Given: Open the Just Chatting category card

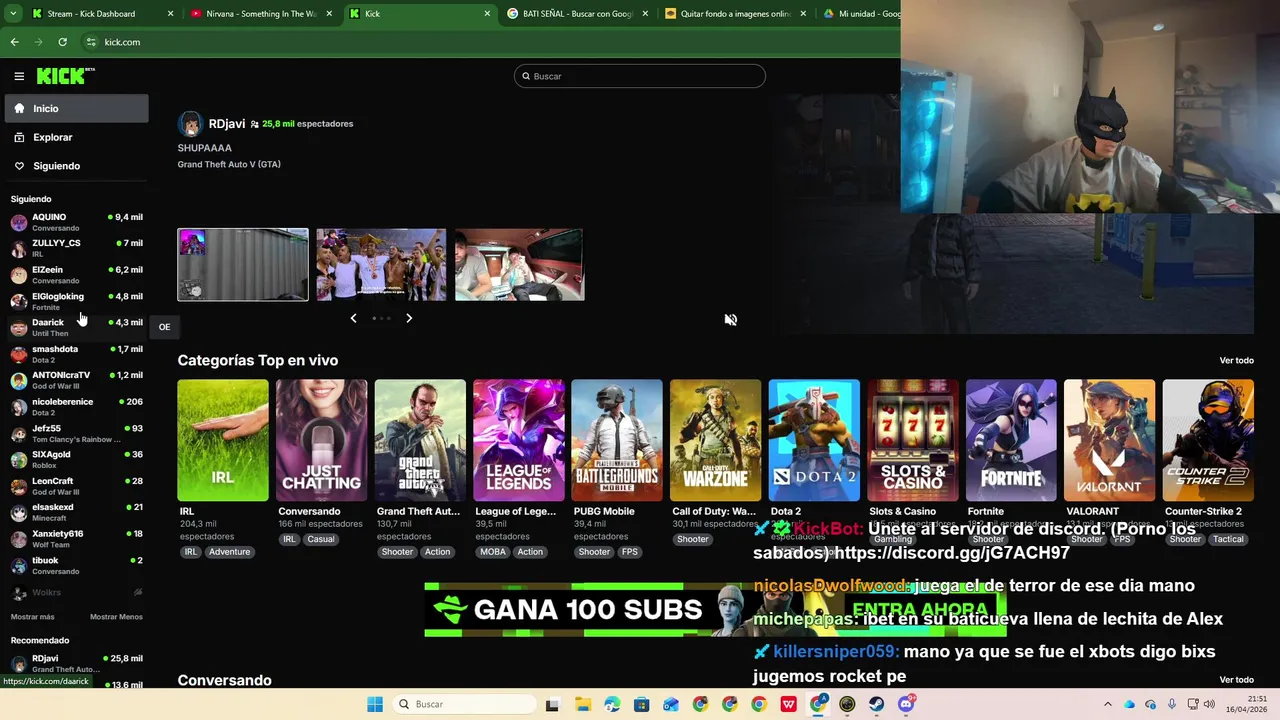Looking at the screenshot, I should pyautogui.click(x=321, y=440).
